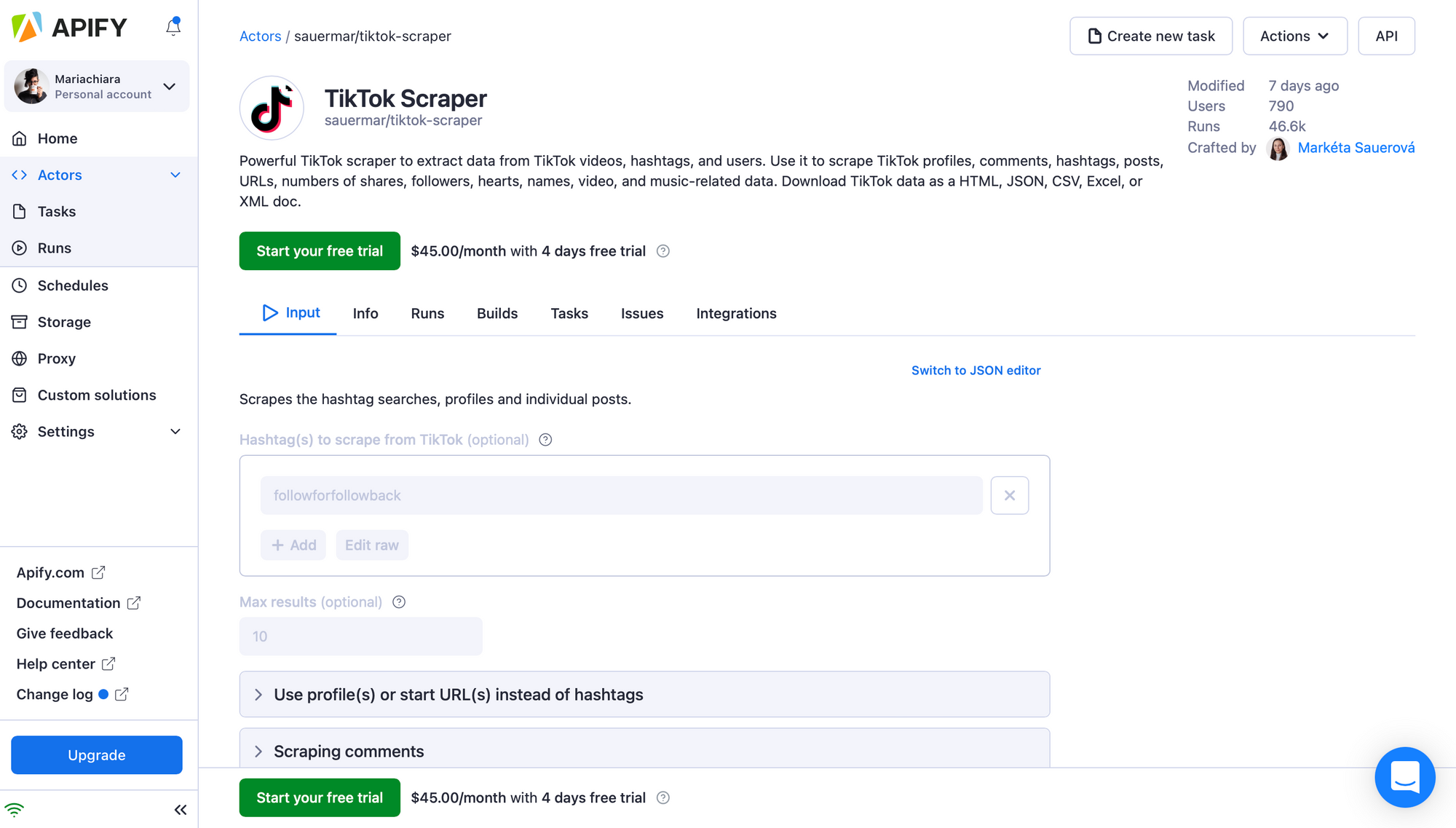Click the followforfollowback hashtag field
This screenshot has width=1456, height=828.
622,495
